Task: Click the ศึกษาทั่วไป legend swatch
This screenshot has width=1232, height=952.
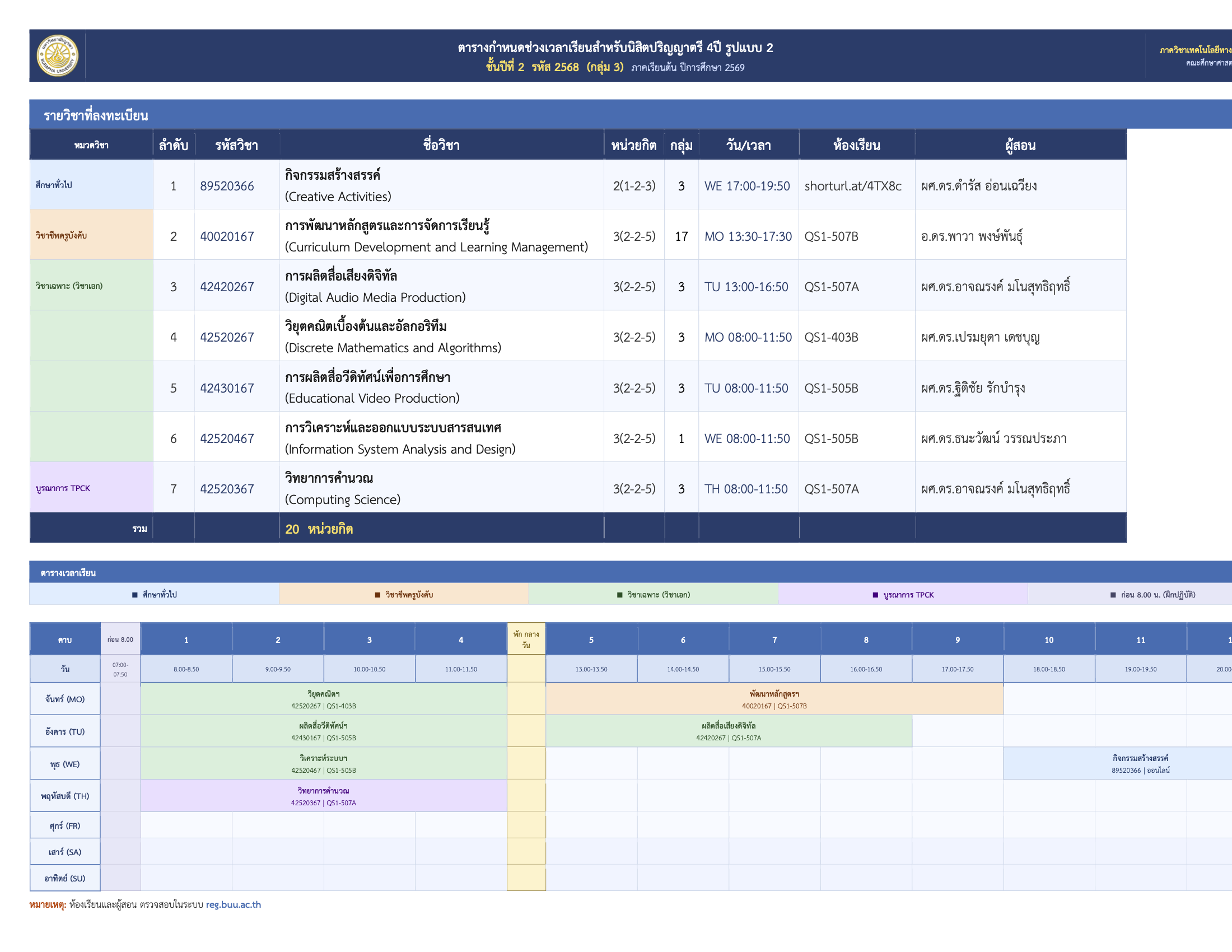Action: [135, 594]
